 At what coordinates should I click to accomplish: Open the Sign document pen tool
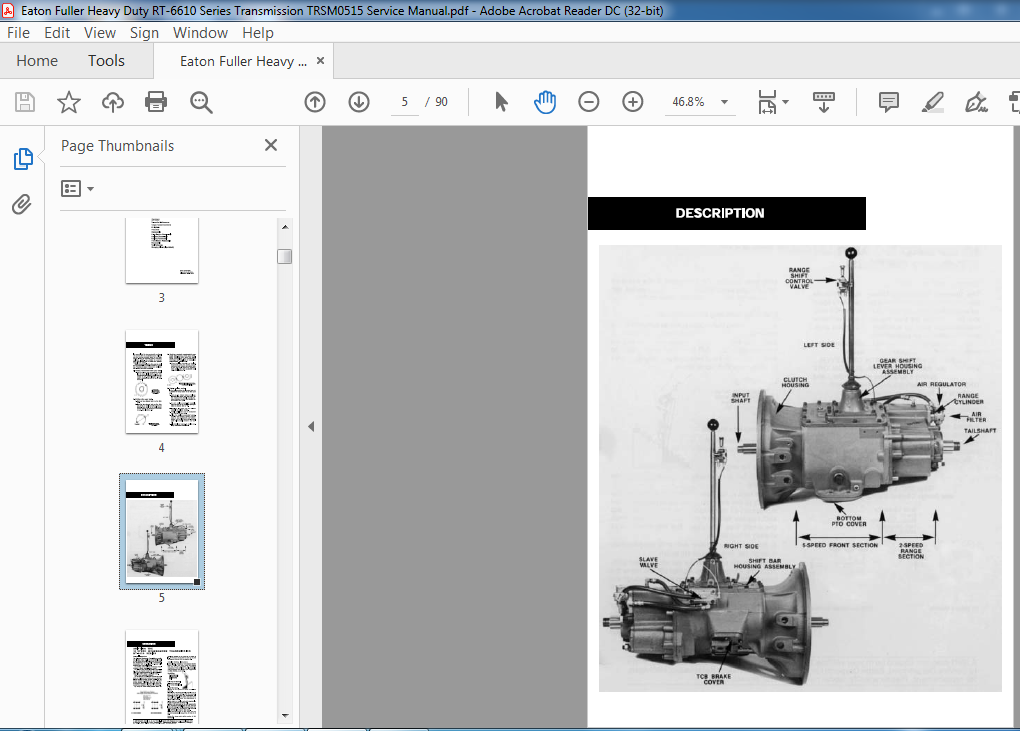976,102
